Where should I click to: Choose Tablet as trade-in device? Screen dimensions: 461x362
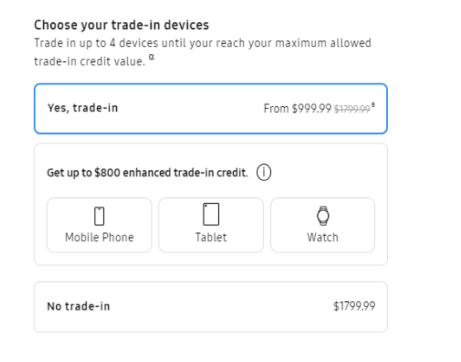[211, 225]
